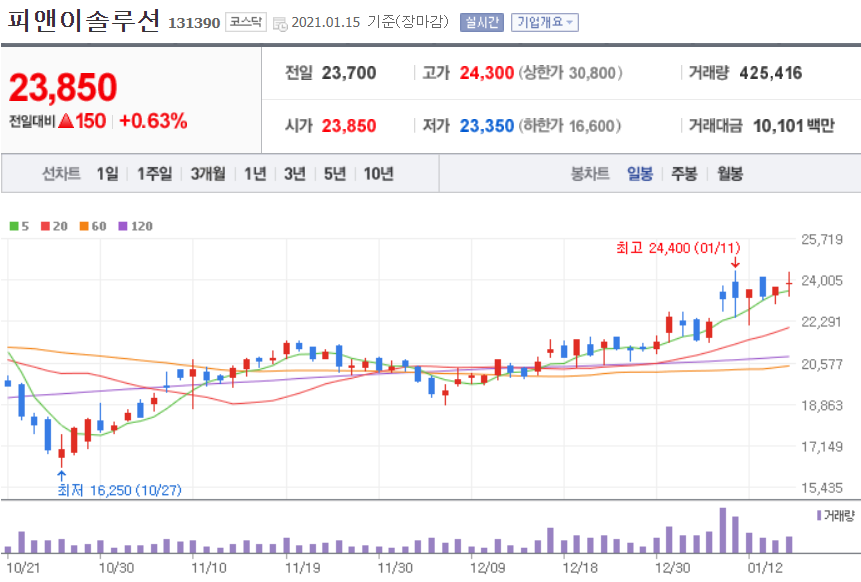Click the stock code 131390
Viewport: 861px width, 582px height.
(x=194, y=23)
